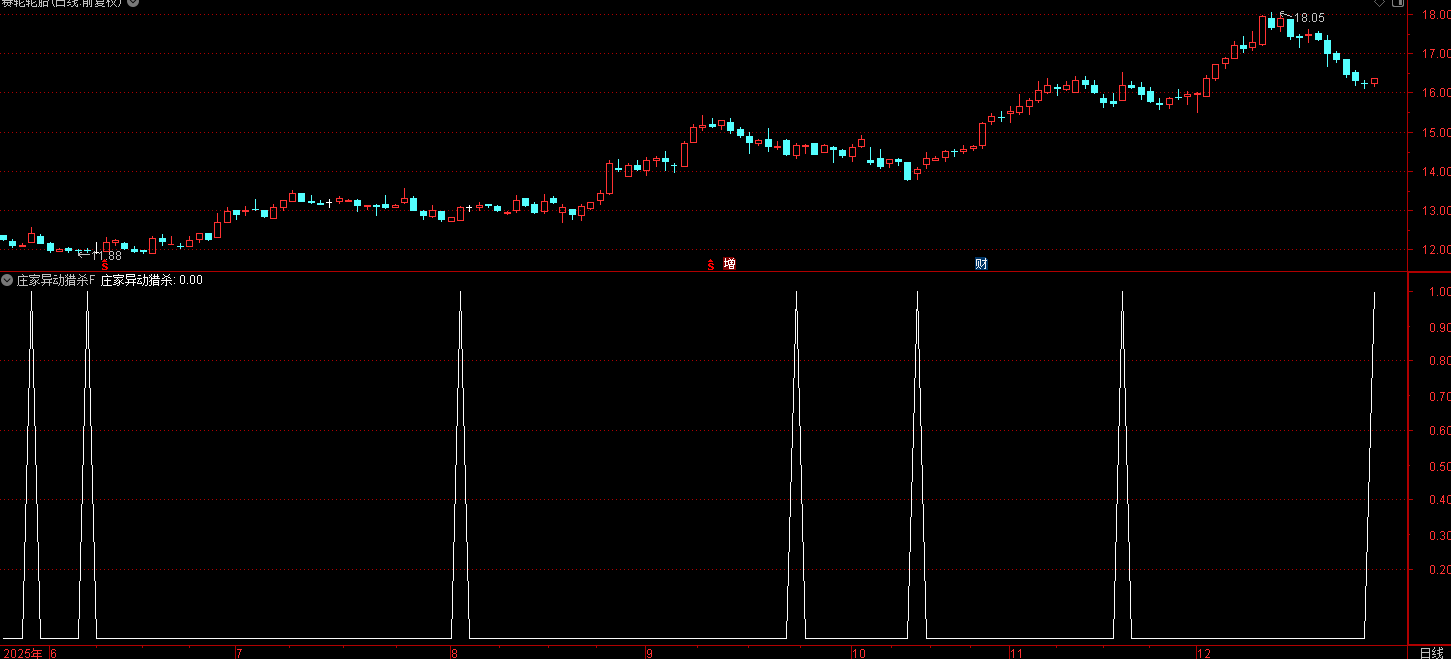Click the 11.88 low price label
This screenshot has height=659, width=1451.
106,256
